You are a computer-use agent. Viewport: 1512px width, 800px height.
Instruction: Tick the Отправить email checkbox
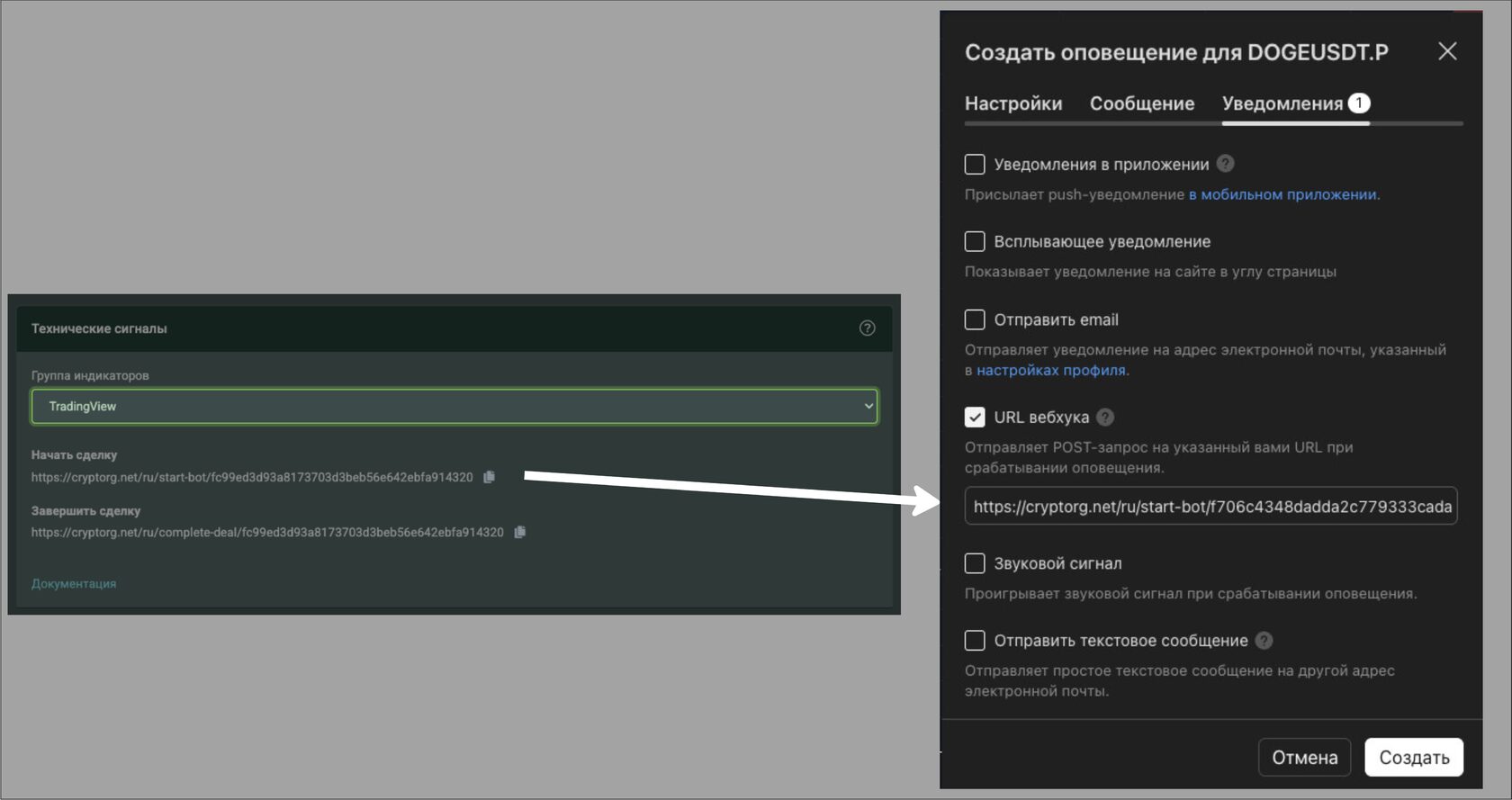(975, 319)
